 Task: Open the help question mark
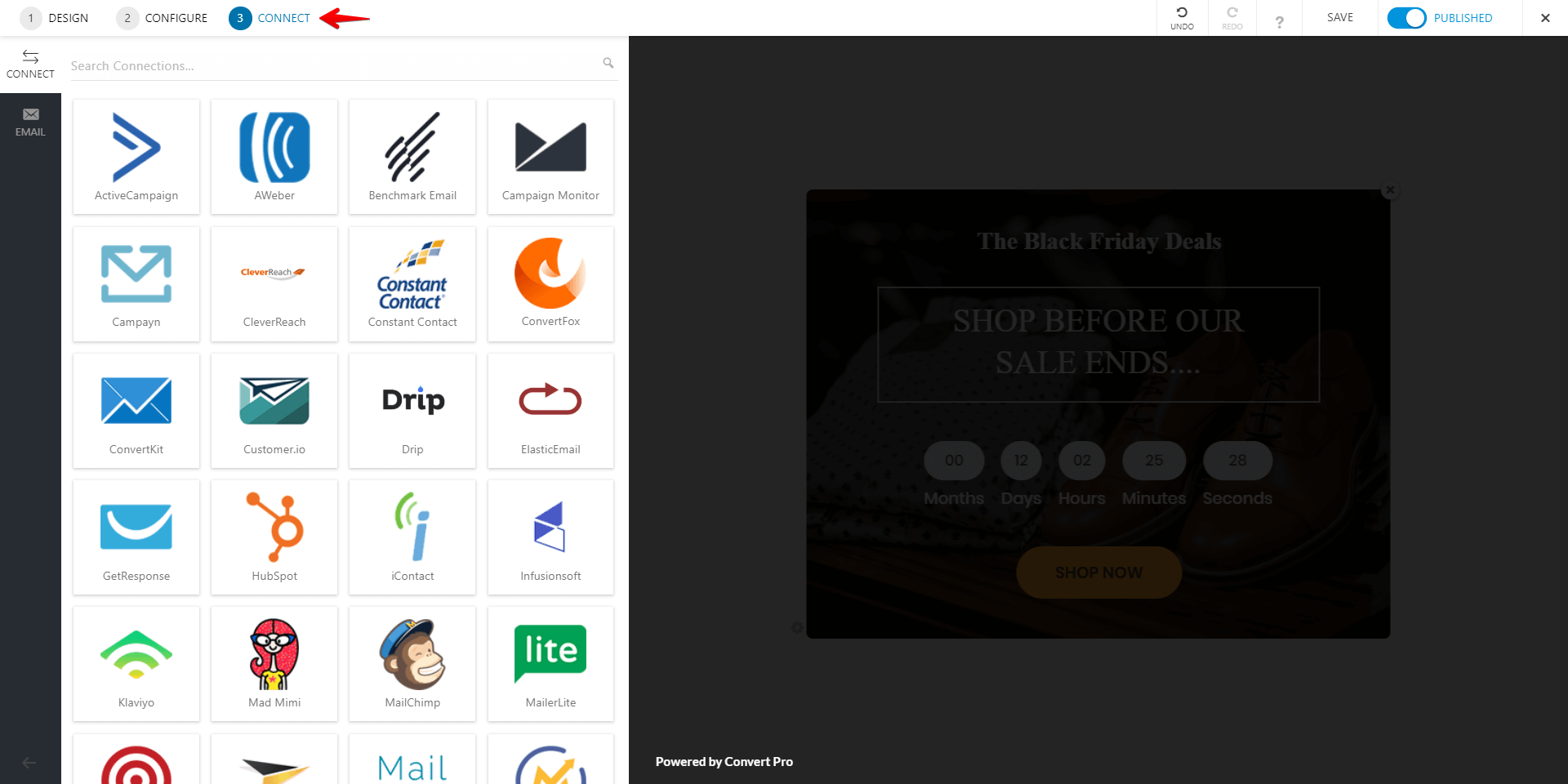click(x=1279, y=21)
